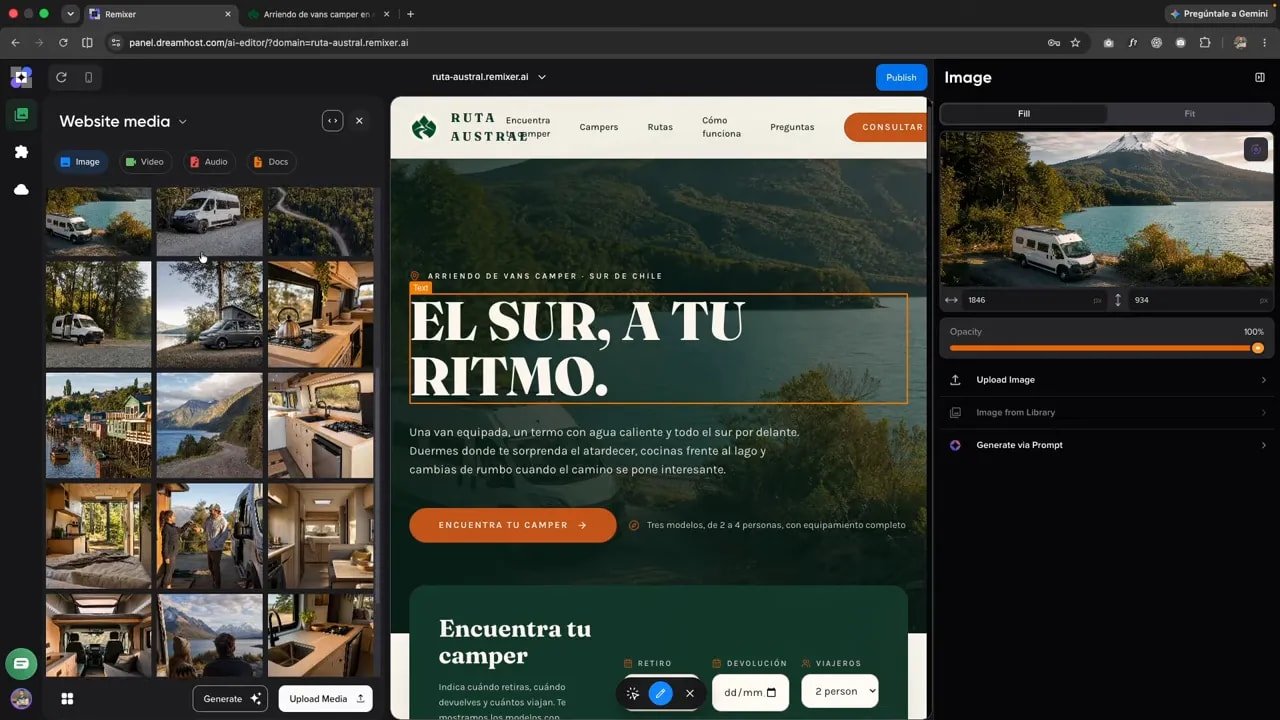The height and width of the screenshot is (720, 1280).
Task: Open the cloud sidebar icon
Action: pyautogui.click(x=21, y=189)
